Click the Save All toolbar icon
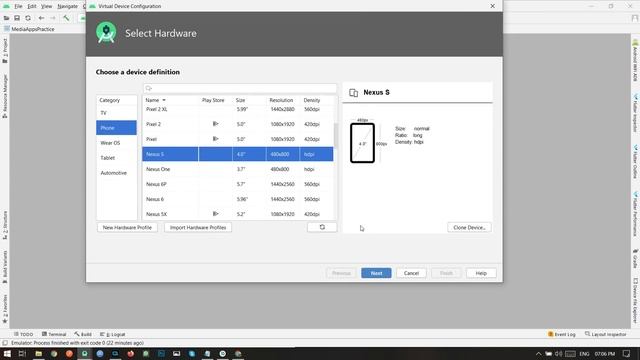Image resolution: width=640 pixels, height=360 pixels. (17, 18)
